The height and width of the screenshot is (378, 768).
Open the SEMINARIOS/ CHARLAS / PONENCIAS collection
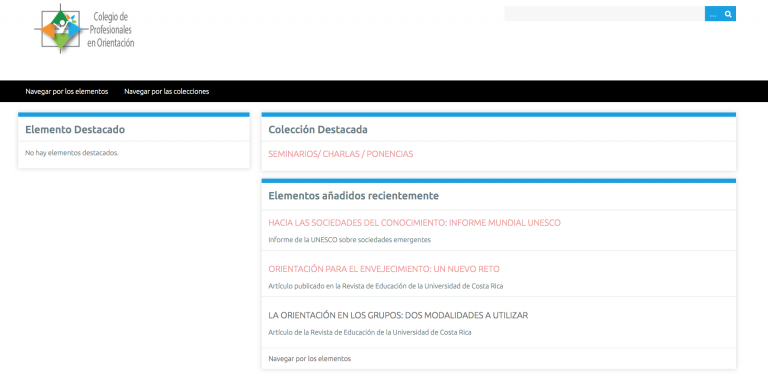(x=340, y=154)
